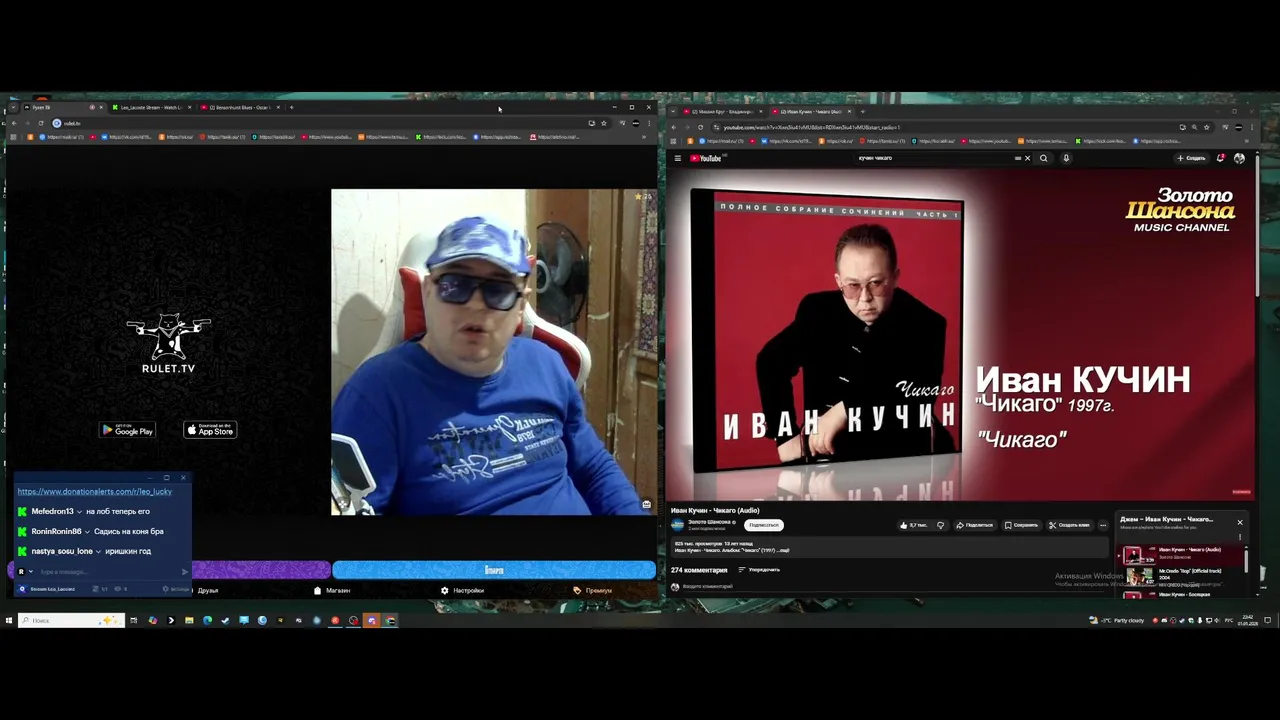Expand RoninRonin86 user chevron in chat
1280x720 pixels.
(87, 532)
